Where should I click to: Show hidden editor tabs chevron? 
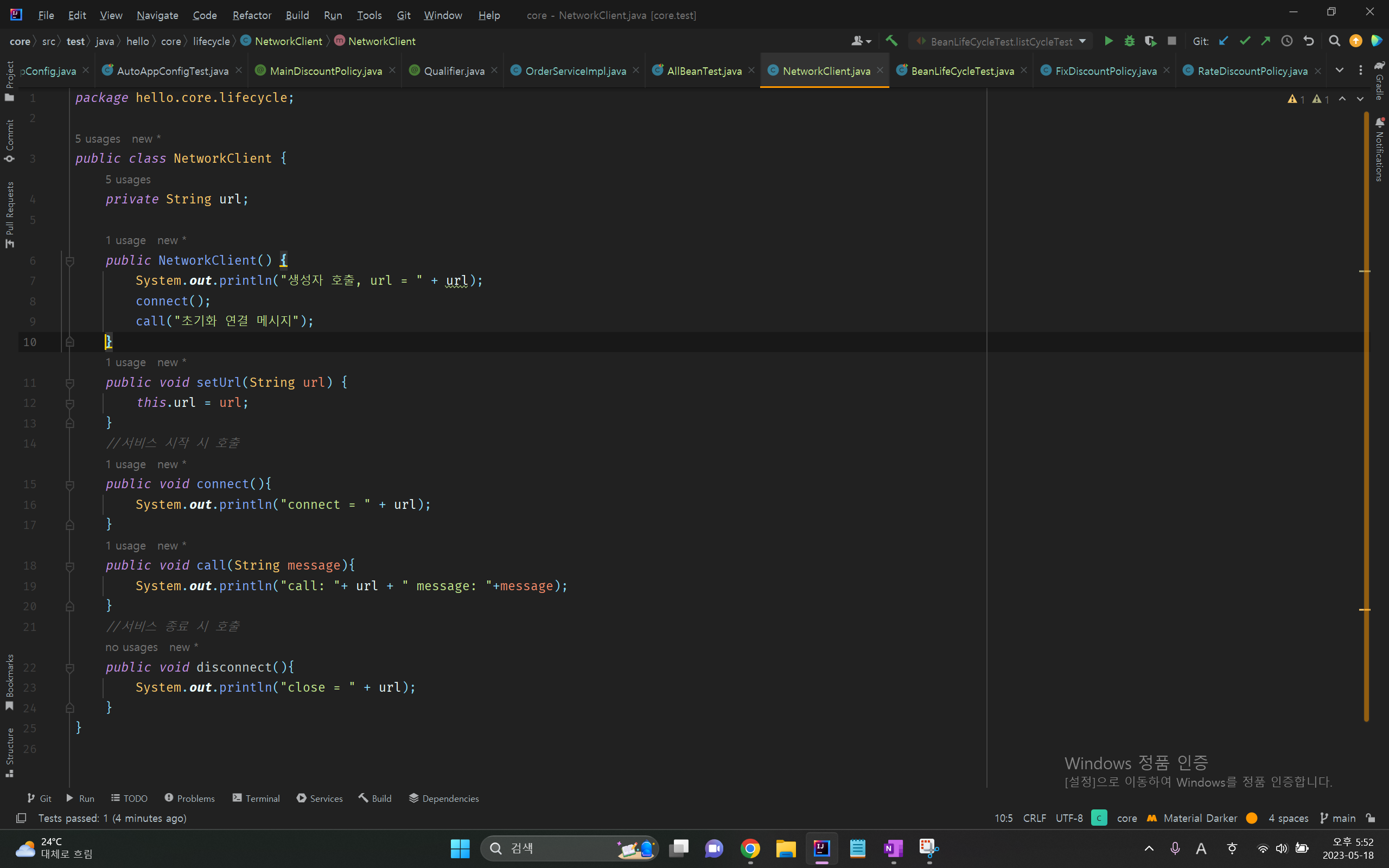pos(1339,70)
